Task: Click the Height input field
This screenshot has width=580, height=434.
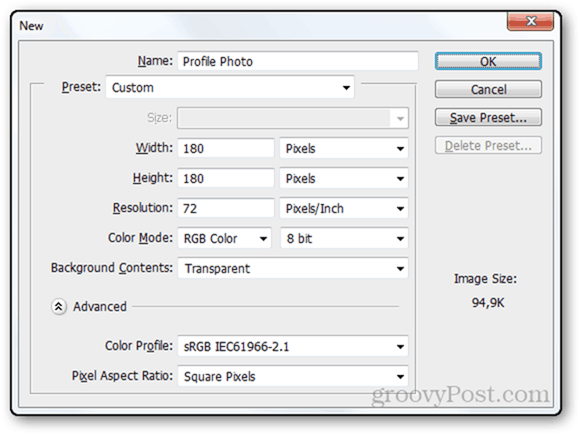Action: point(226,179)
